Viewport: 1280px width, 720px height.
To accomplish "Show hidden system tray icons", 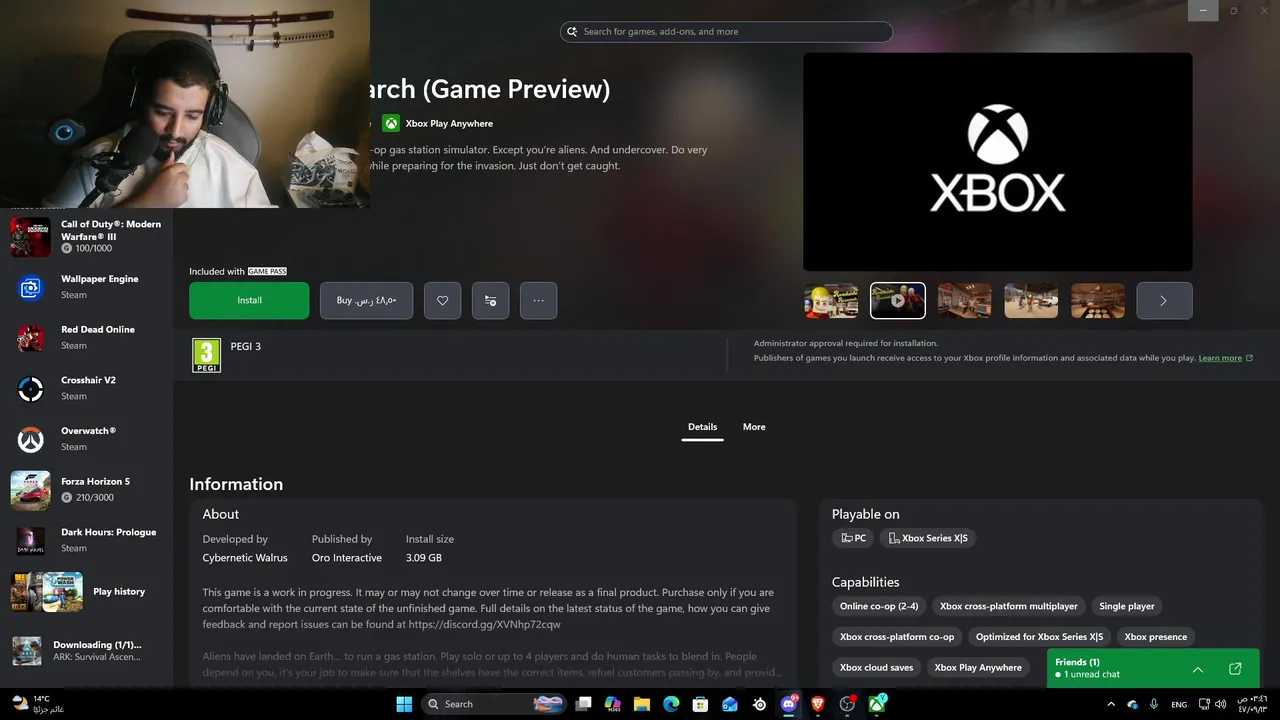I will tap(1111, 704).
